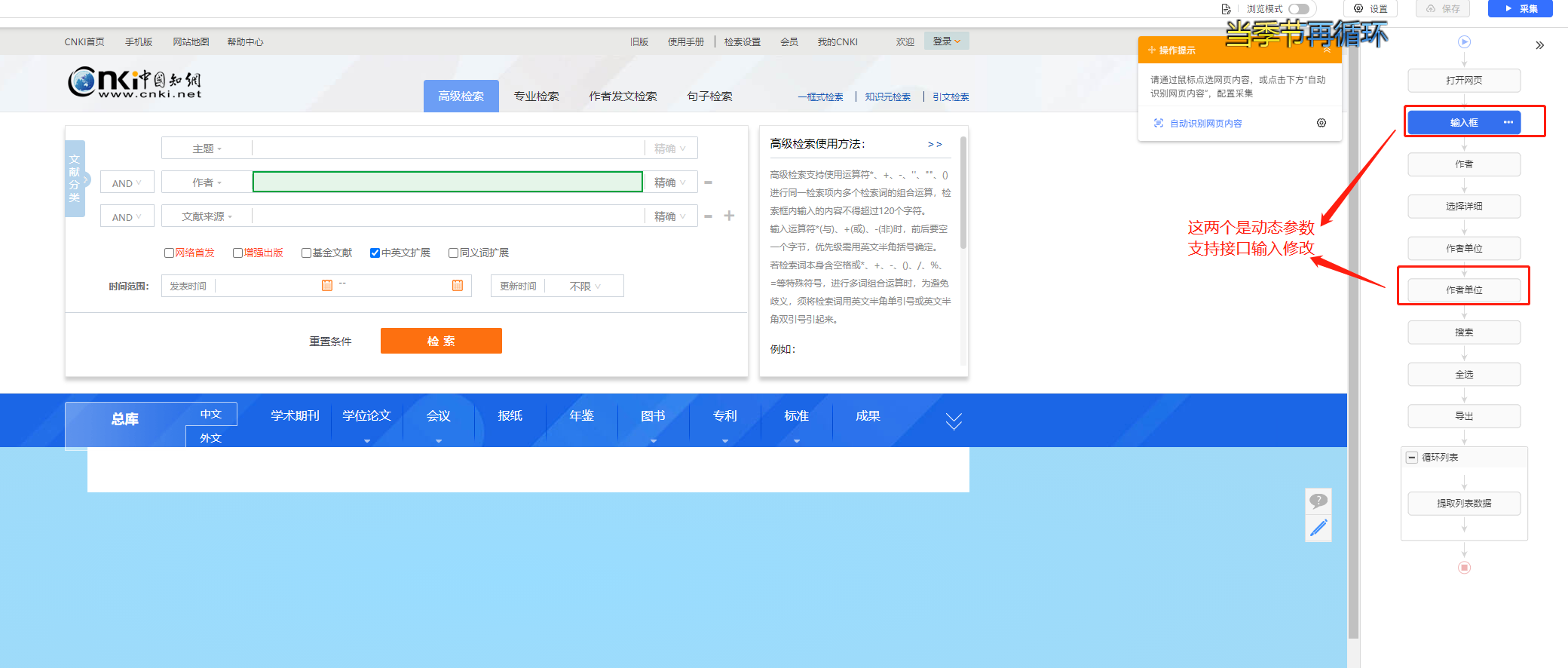Open the start date calendar picker
The image size is (1568, 668).
(x=327, y=286)
